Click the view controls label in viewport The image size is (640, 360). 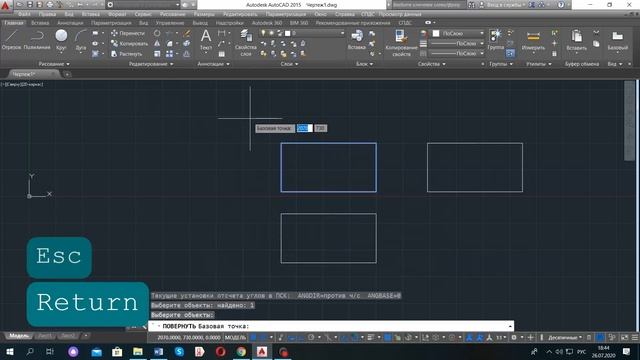pyautogui.click(x=22, y=84)
